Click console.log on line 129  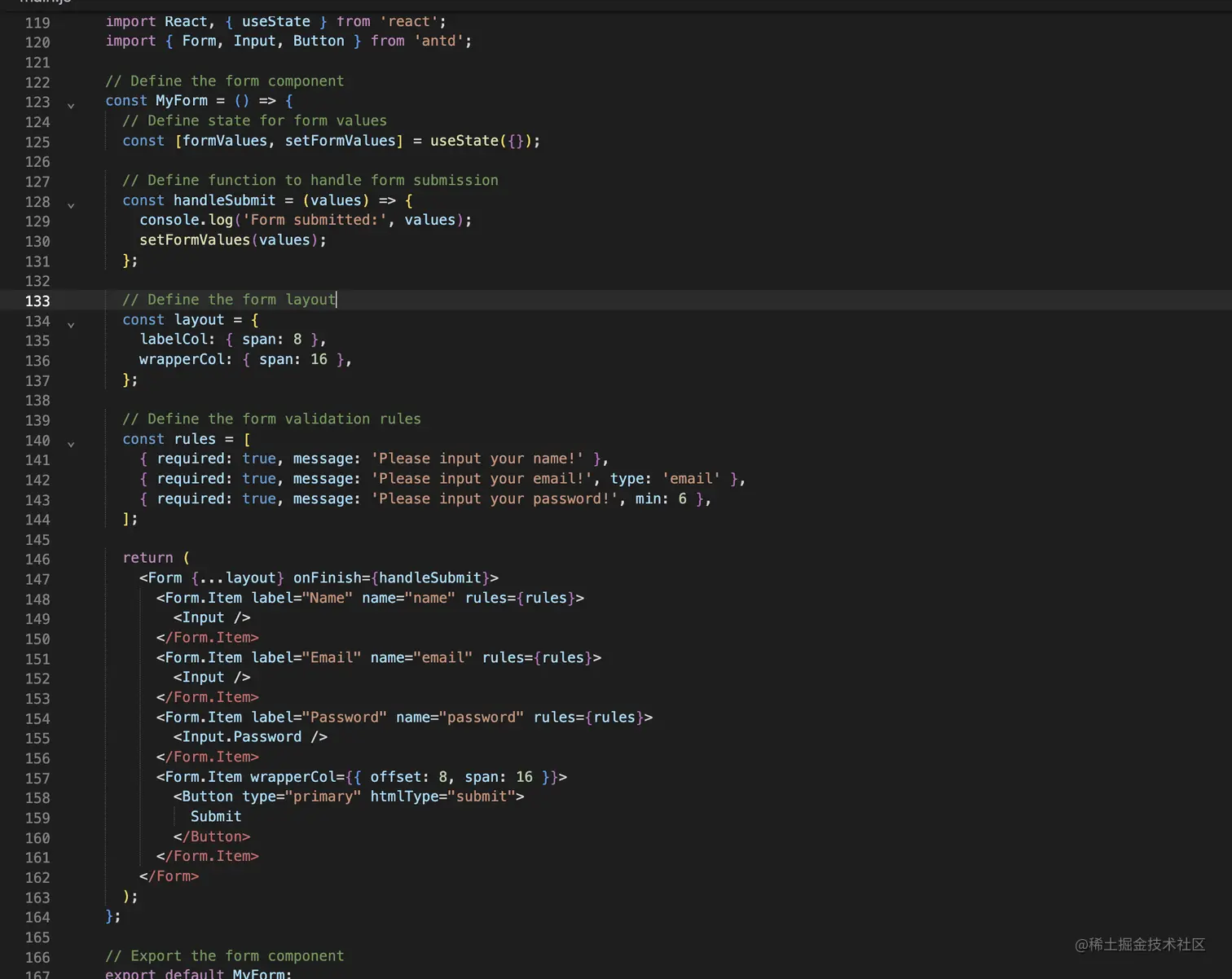click(x=186, y=220)
